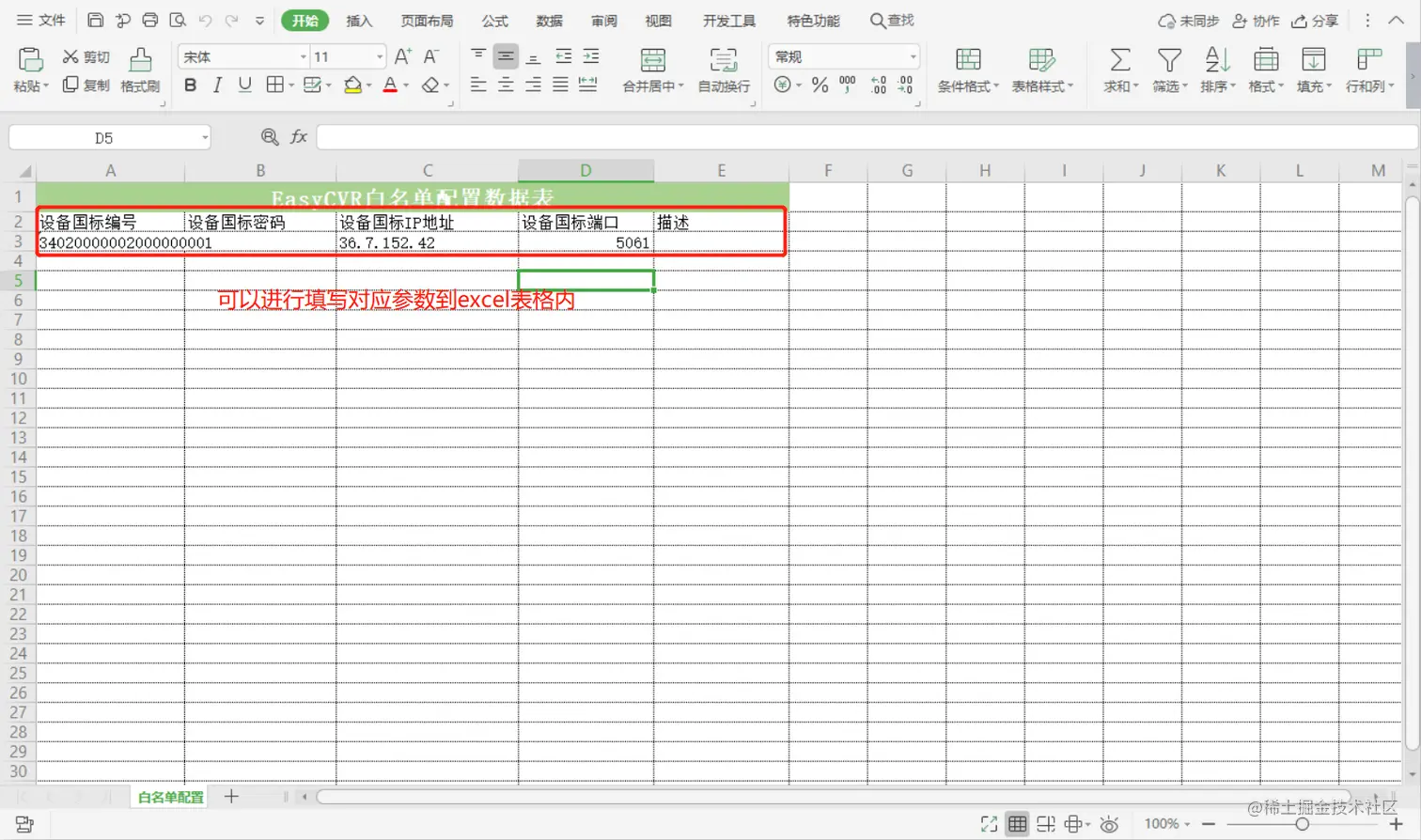Click the Format Painter (格式刷) icon

click(140, 60)
